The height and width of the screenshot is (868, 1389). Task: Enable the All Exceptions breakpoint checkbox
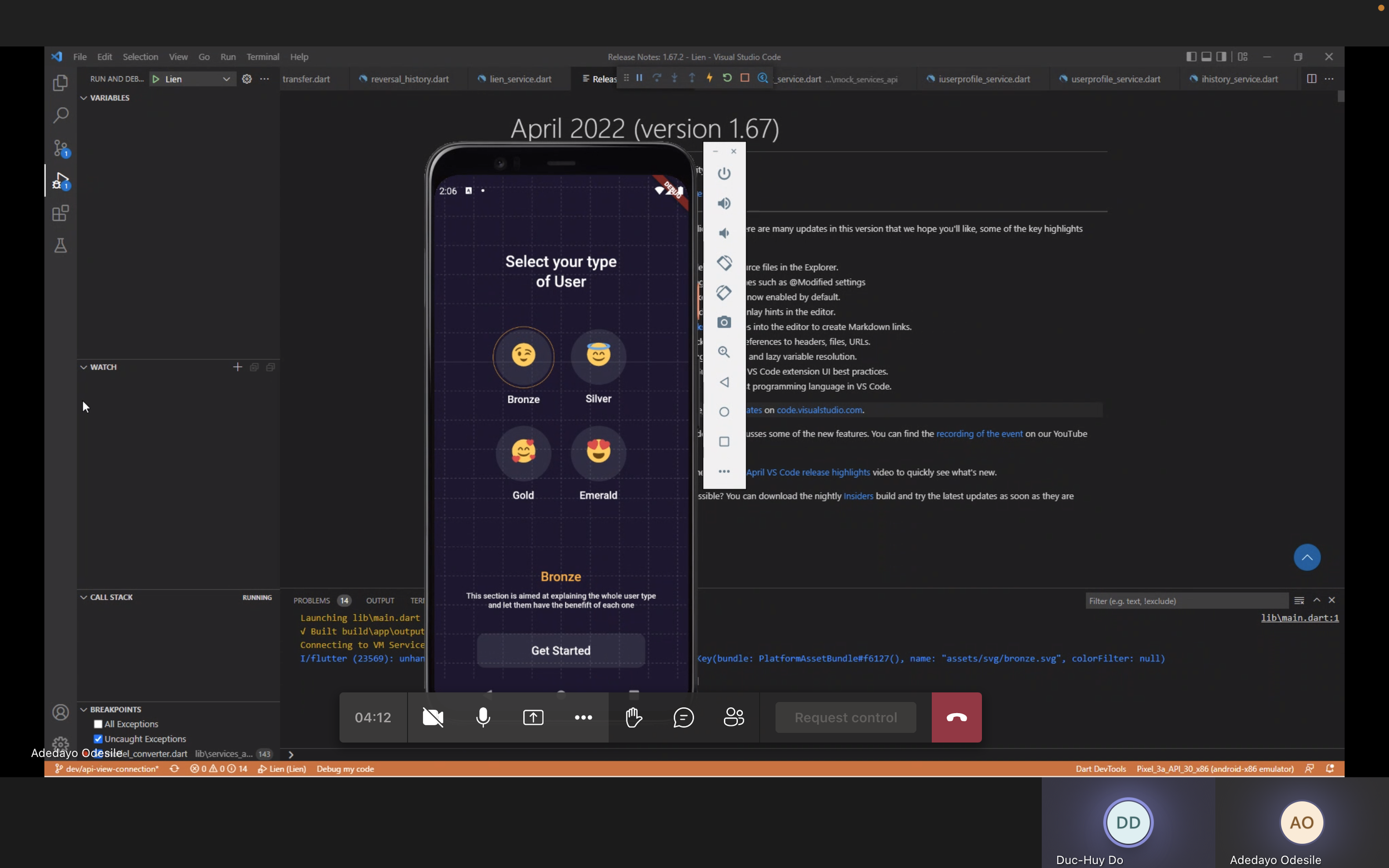(x=98, y=724)
